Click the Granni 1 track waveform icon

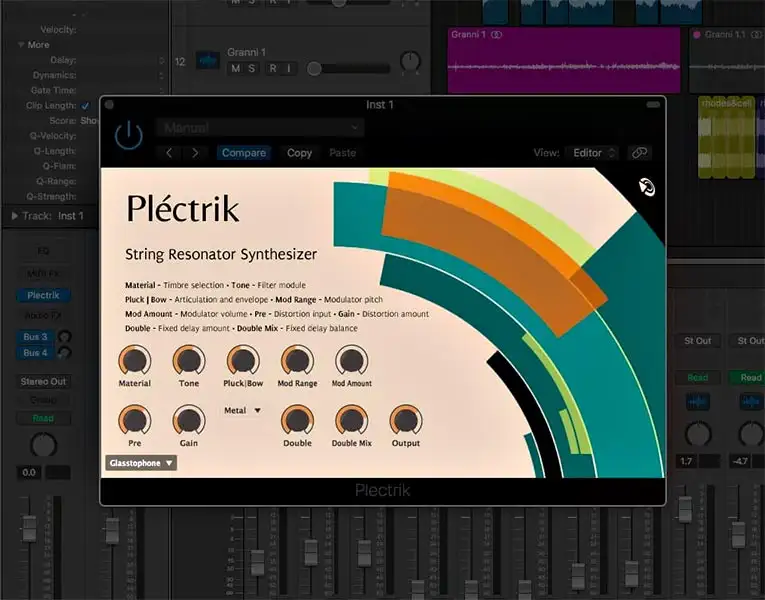click(207, 60)
